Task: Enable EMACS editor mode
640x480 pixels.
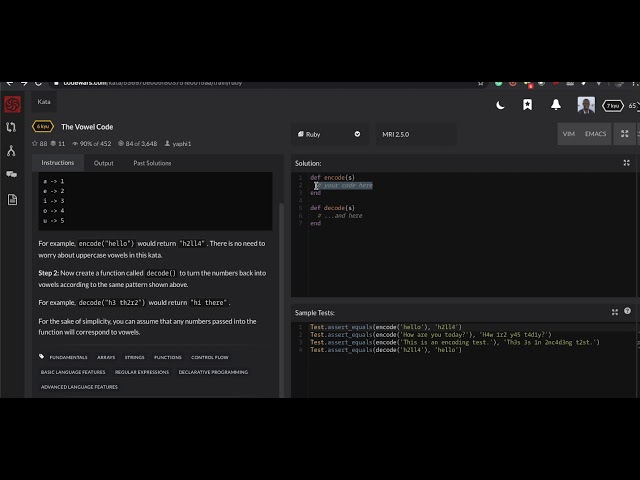Action: (595, 134)
